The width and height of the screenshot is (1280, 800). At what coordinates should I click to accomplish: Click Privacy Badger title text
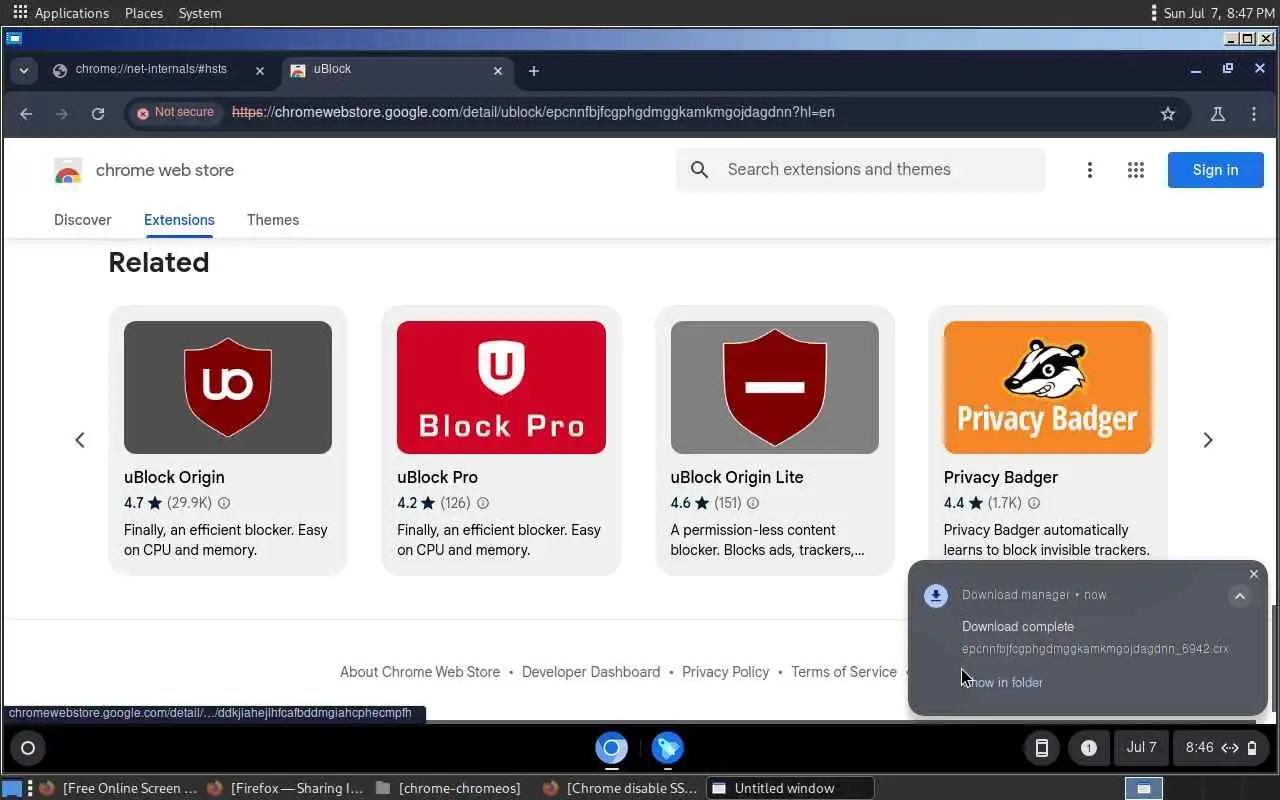pyautogui.click(x=1000, y=477)
